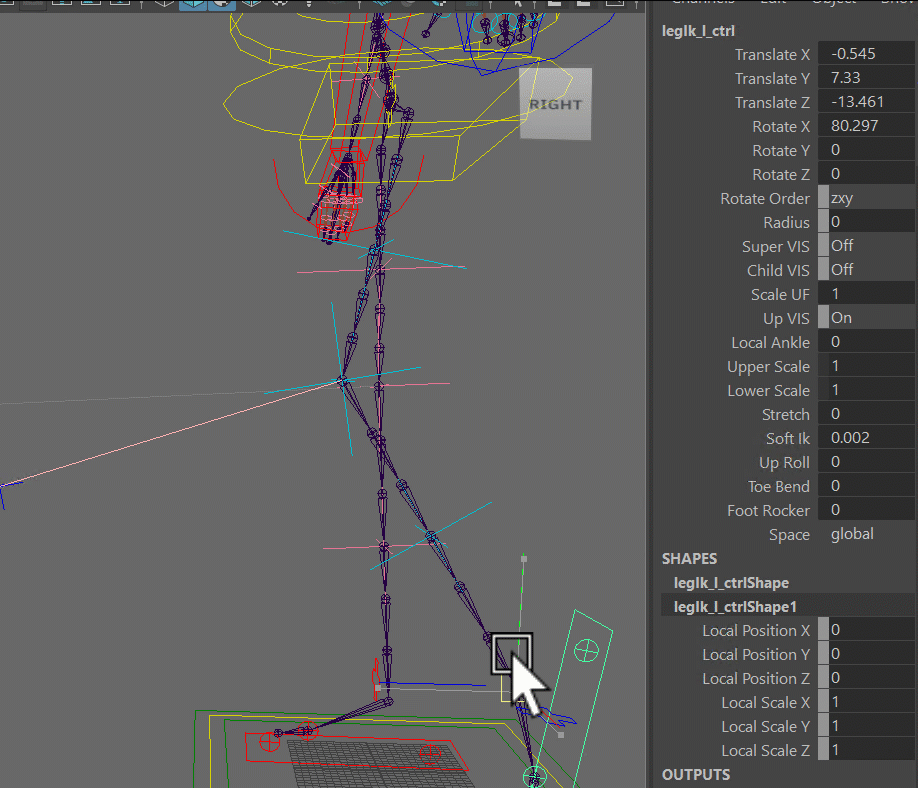Image resolution: width=918 pixels, height=788 pixels.
Task: Select the Super VIS attribute label
Action: [x=776, y=246]
